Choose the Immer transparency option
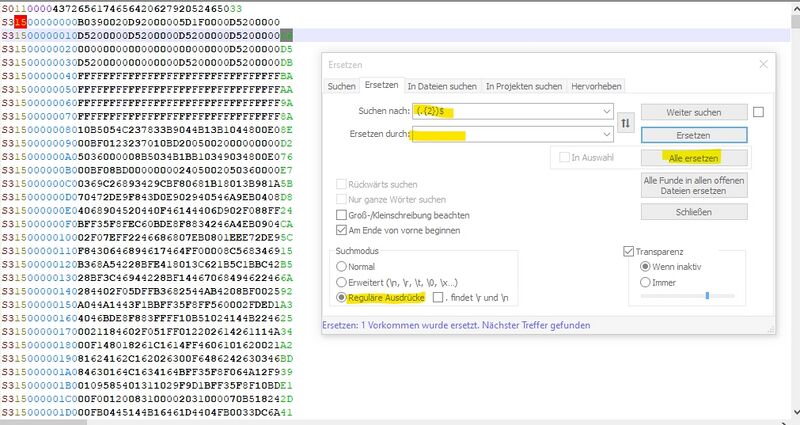This screenshot has width=800, height=425. tap(645, 282)
